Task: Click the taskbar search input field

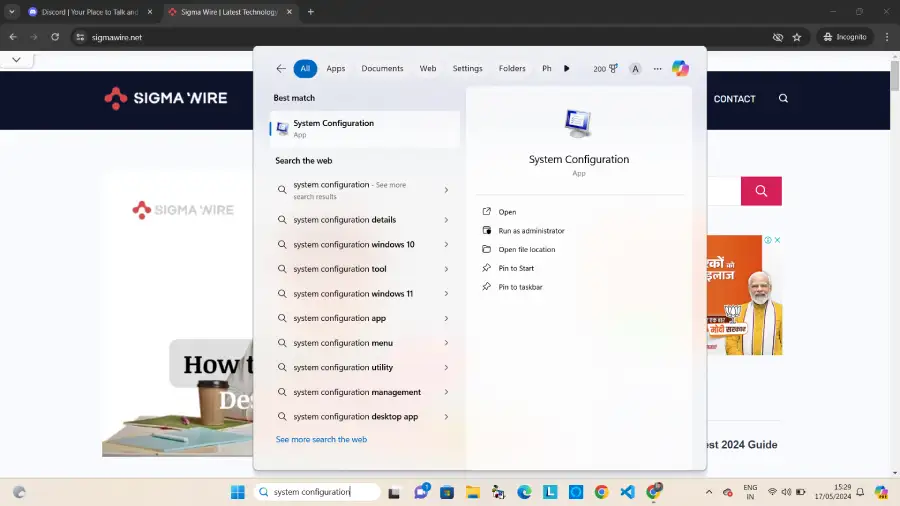Action: click(x=317, y=492)
